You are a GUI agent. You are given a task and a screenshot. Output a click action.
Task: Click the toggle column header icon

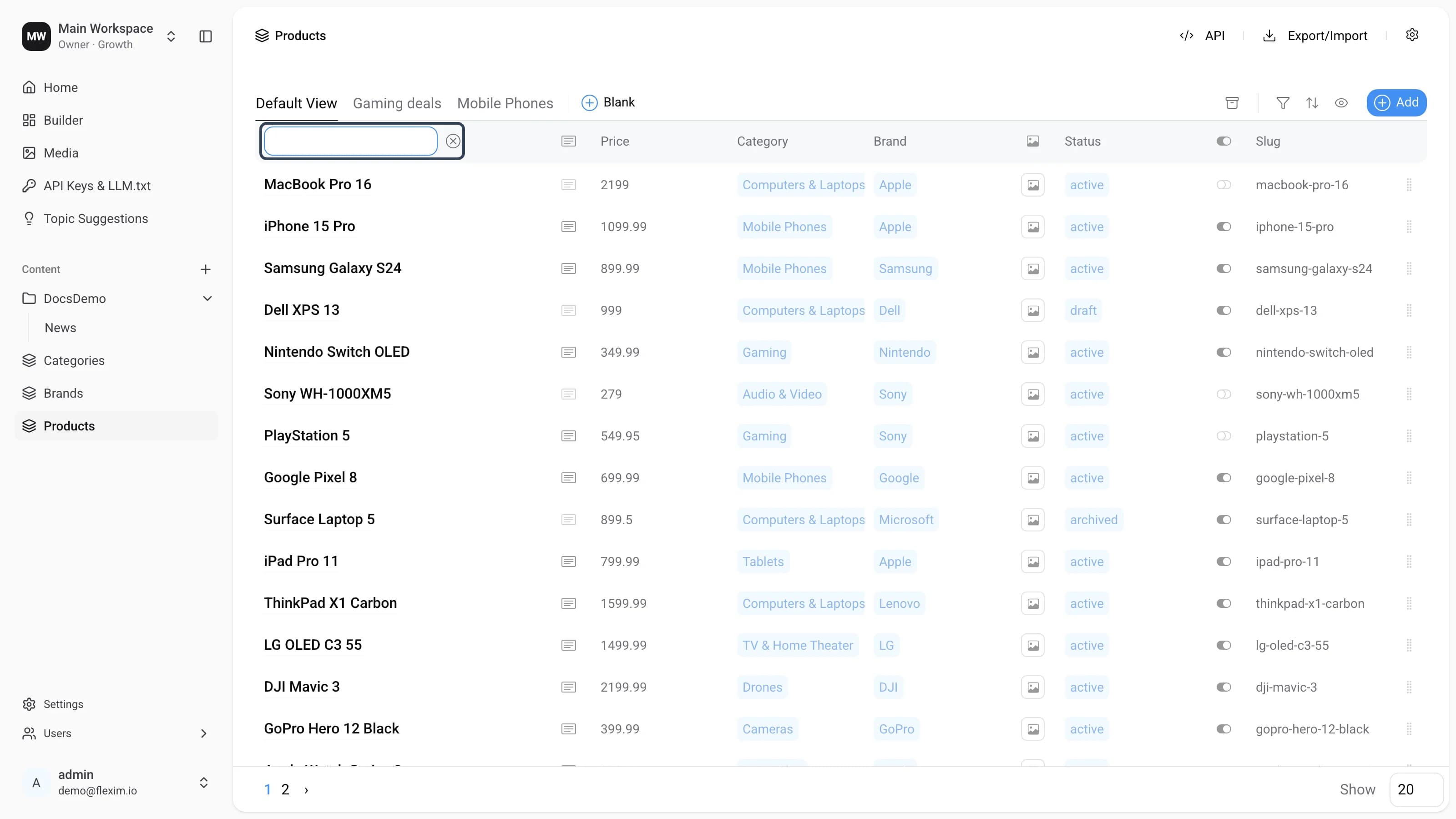click(1223, 142)
